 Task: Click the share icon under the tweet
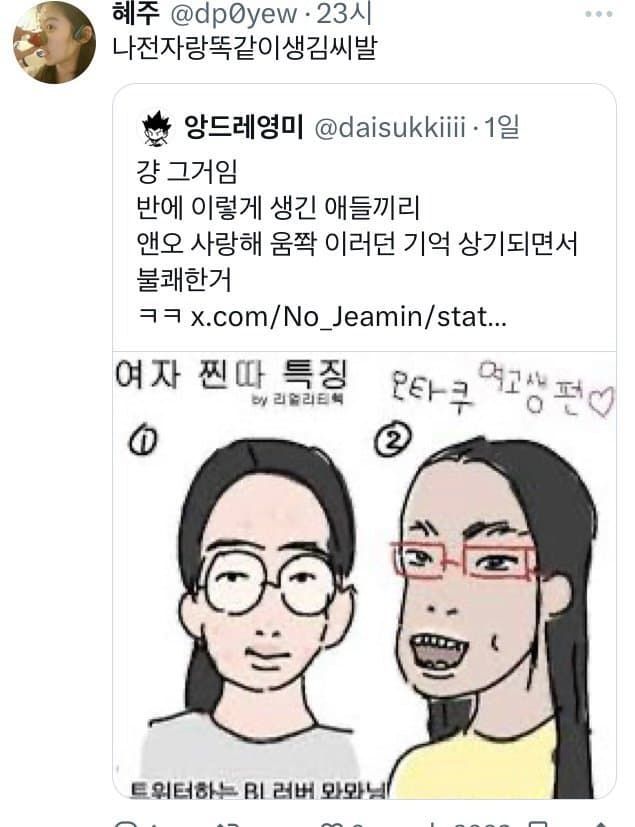point(602,823)
